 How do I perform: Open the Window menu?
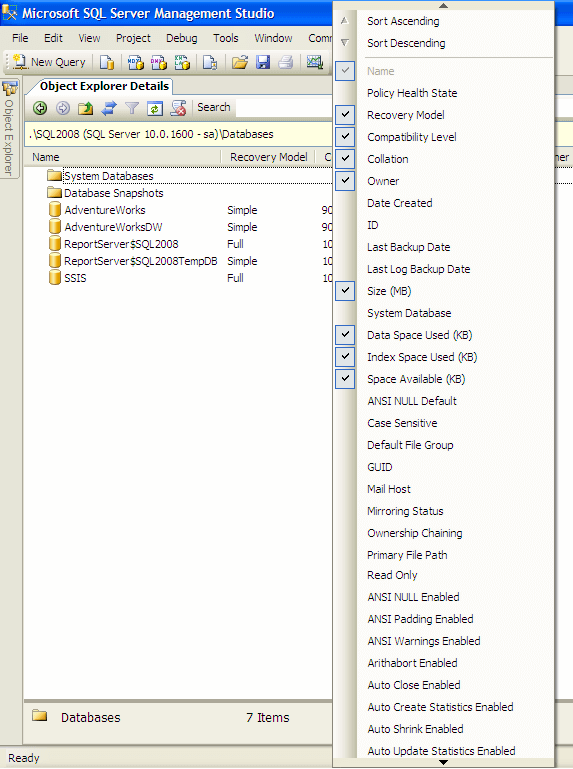point(273,38)
